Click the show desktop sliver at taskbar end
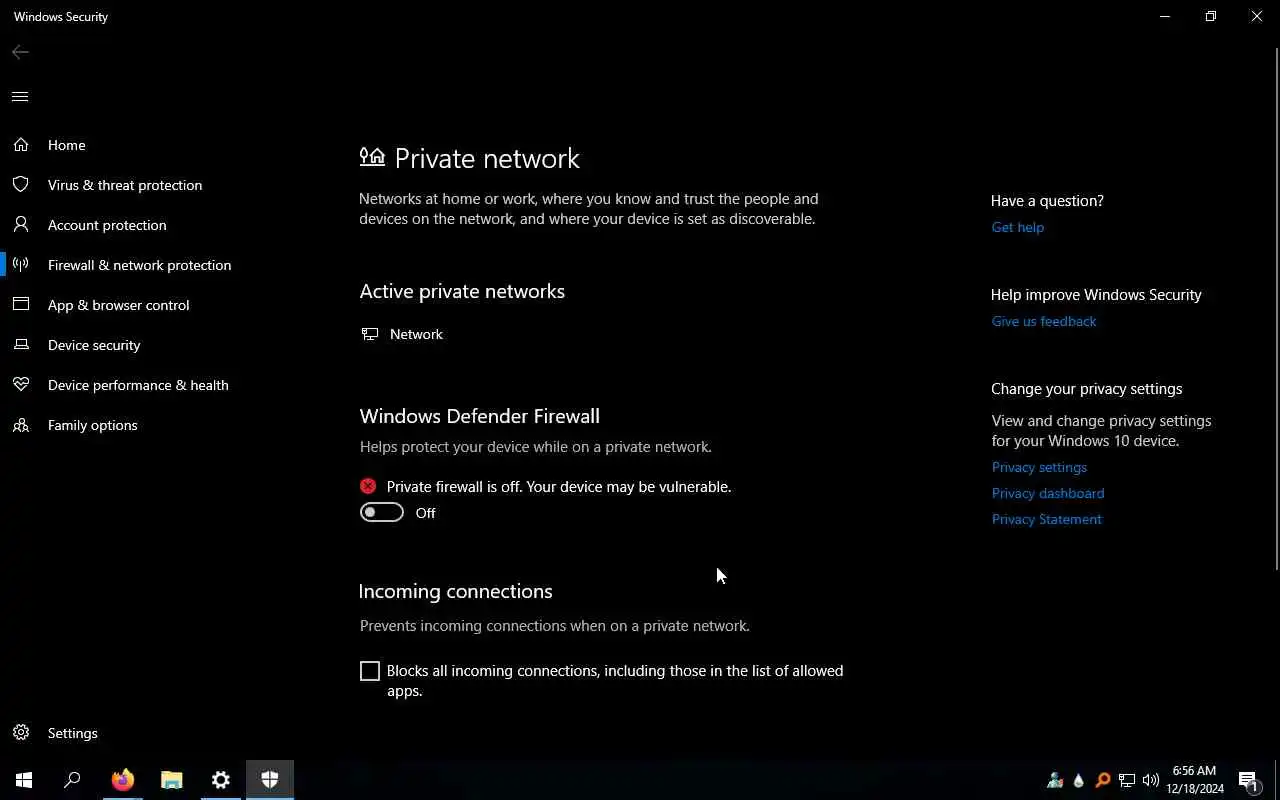The width and height of the screenshot is (1280, 800). pos(1277,780)
